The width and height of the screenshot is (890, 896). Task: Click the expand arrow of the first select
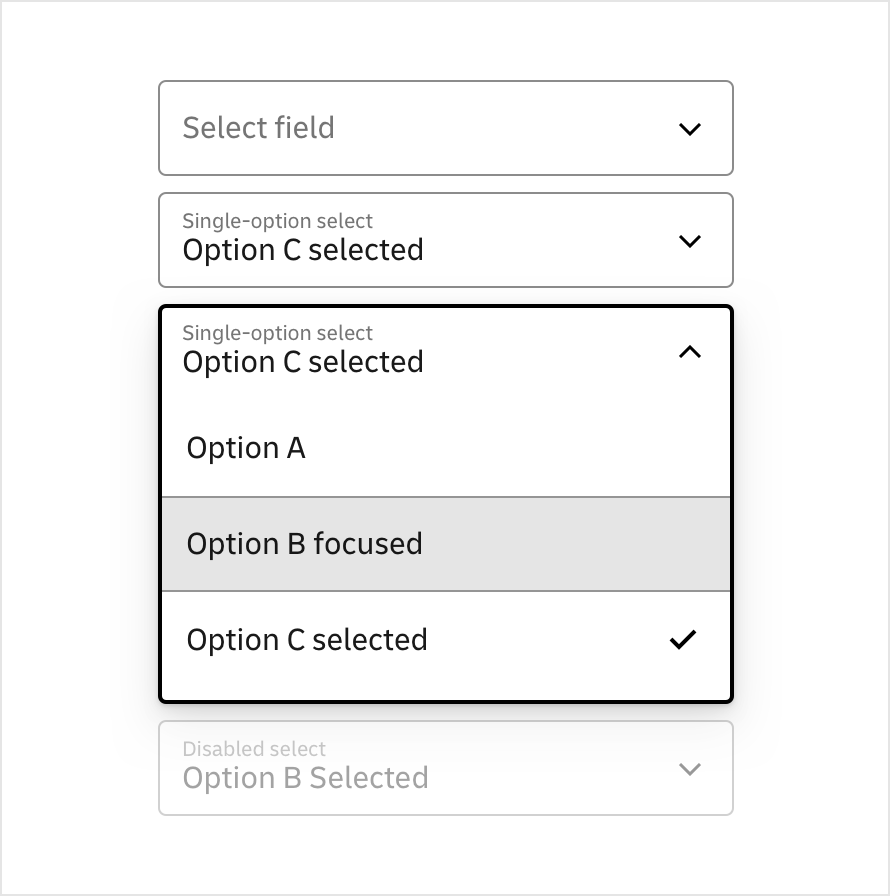688,128
